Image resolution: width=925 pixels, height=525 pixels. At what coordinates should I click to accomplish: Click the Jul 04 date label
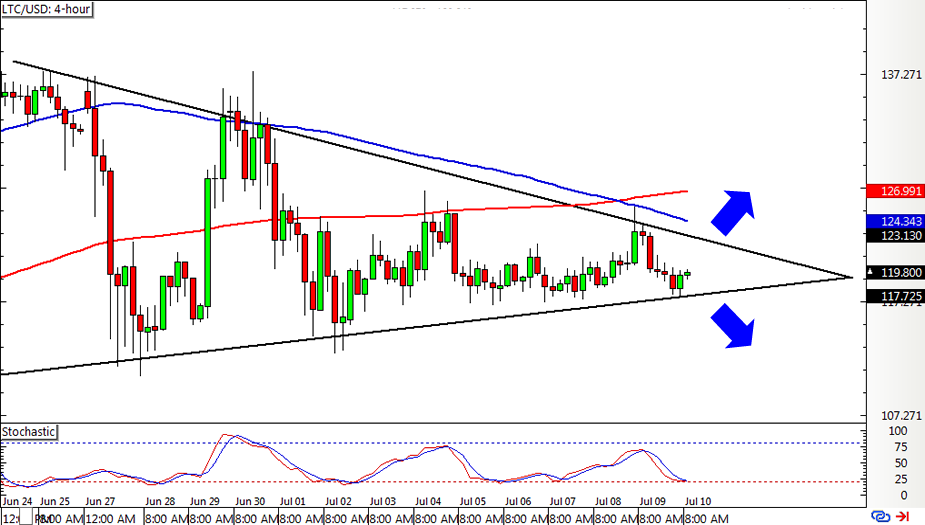(x=428, y=501)
